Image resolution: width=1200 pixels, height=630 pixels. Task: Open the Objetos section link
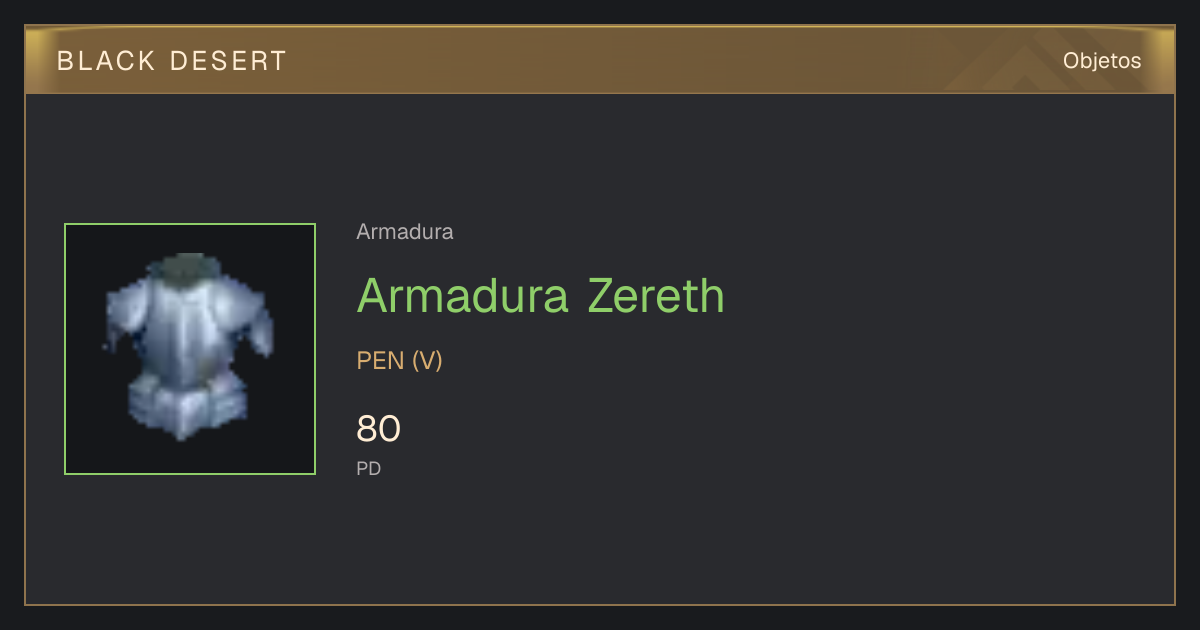click(x=1102, y=60)
